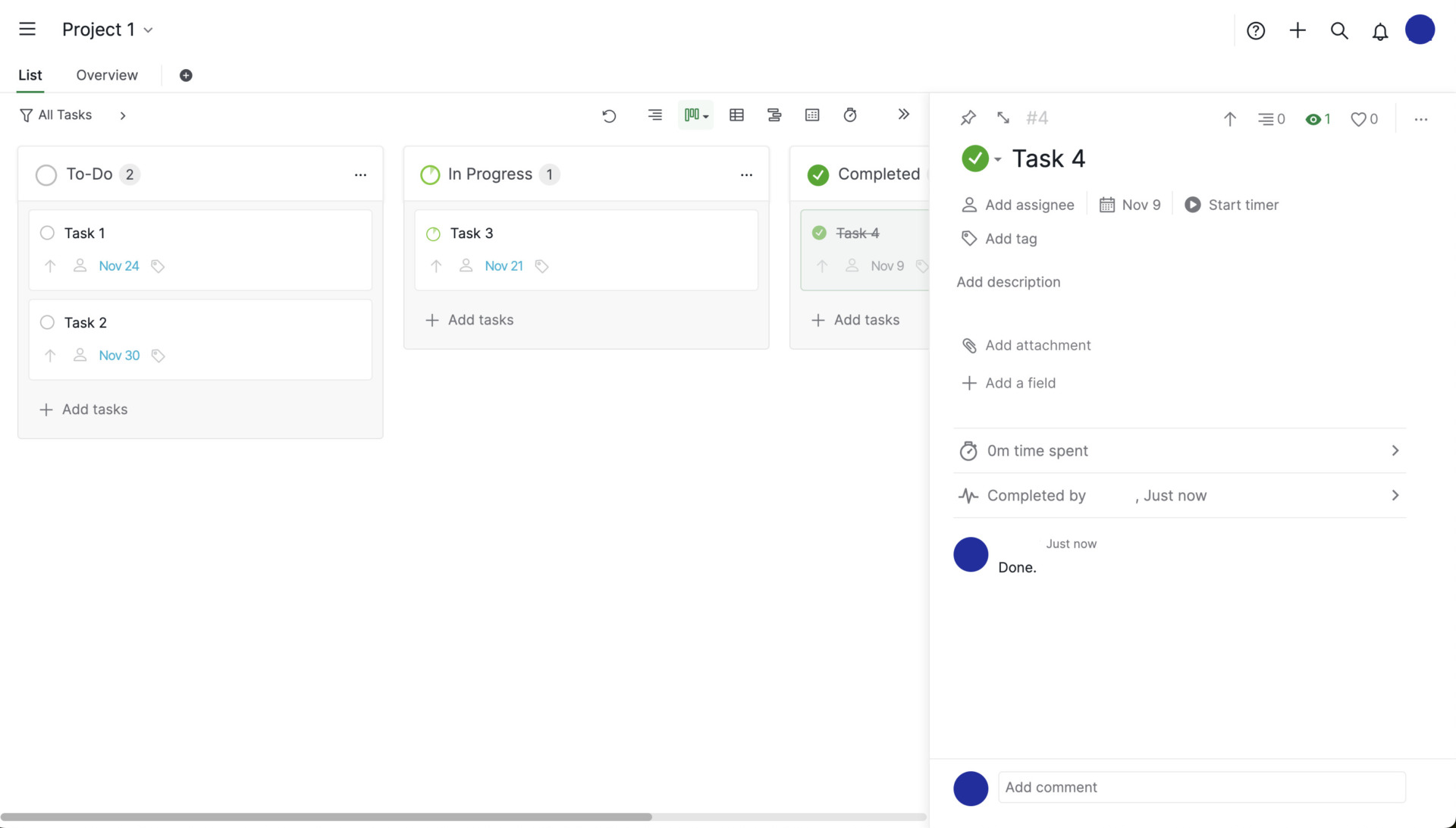Open Gantt timeline view icon
Image resolution: width=1456 pixels, height=828 pixels.
pyautogui.click(x=774, y=115)
